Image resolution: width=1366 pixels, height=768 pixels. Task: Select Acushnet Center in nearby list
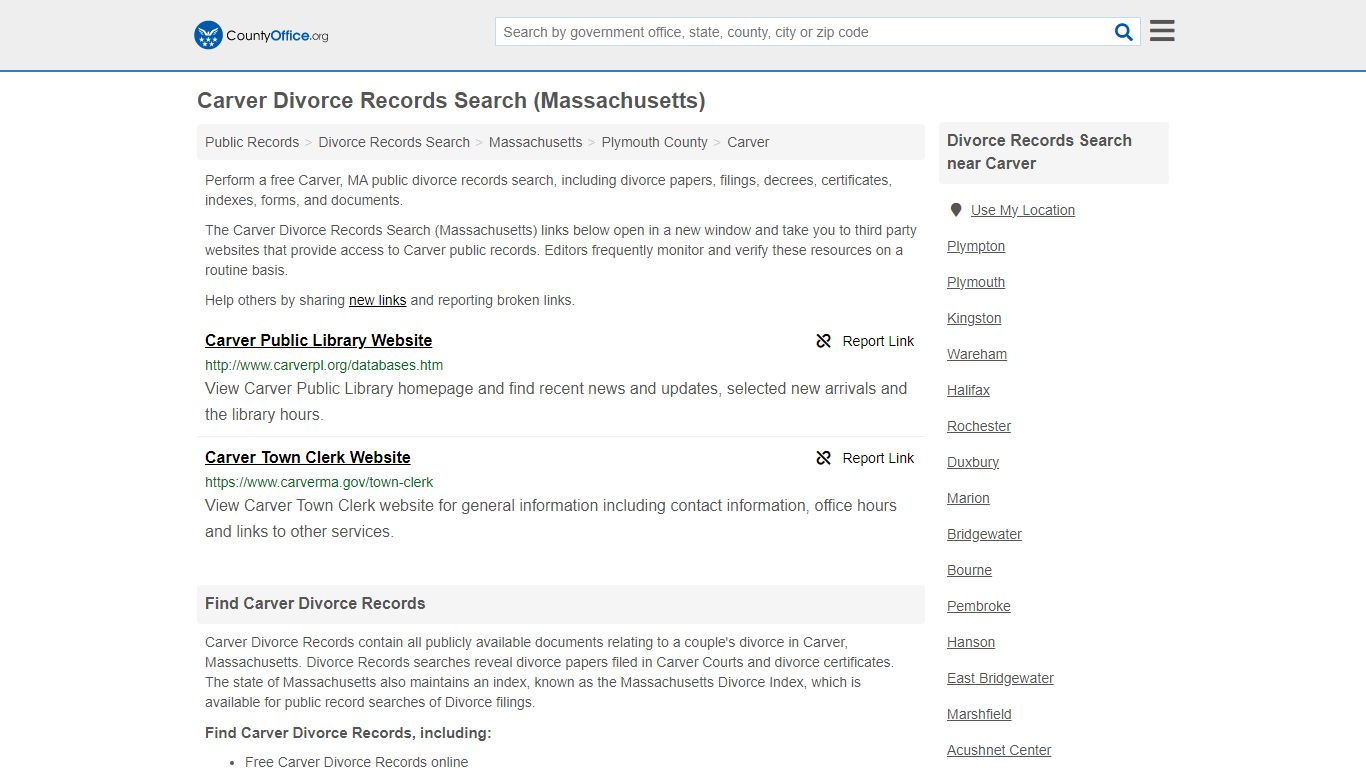pos(999,750)
